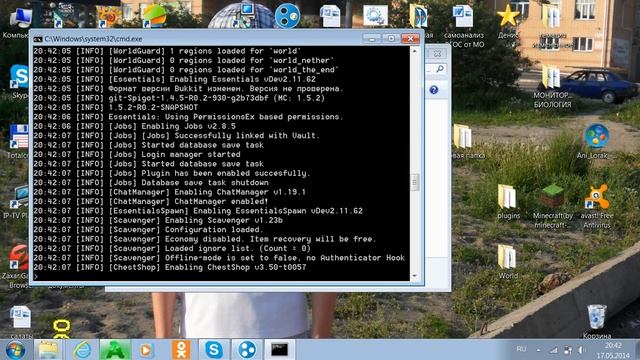Click the 'Configuration loaded.' Scavenger line

click(x=149, y=230)
